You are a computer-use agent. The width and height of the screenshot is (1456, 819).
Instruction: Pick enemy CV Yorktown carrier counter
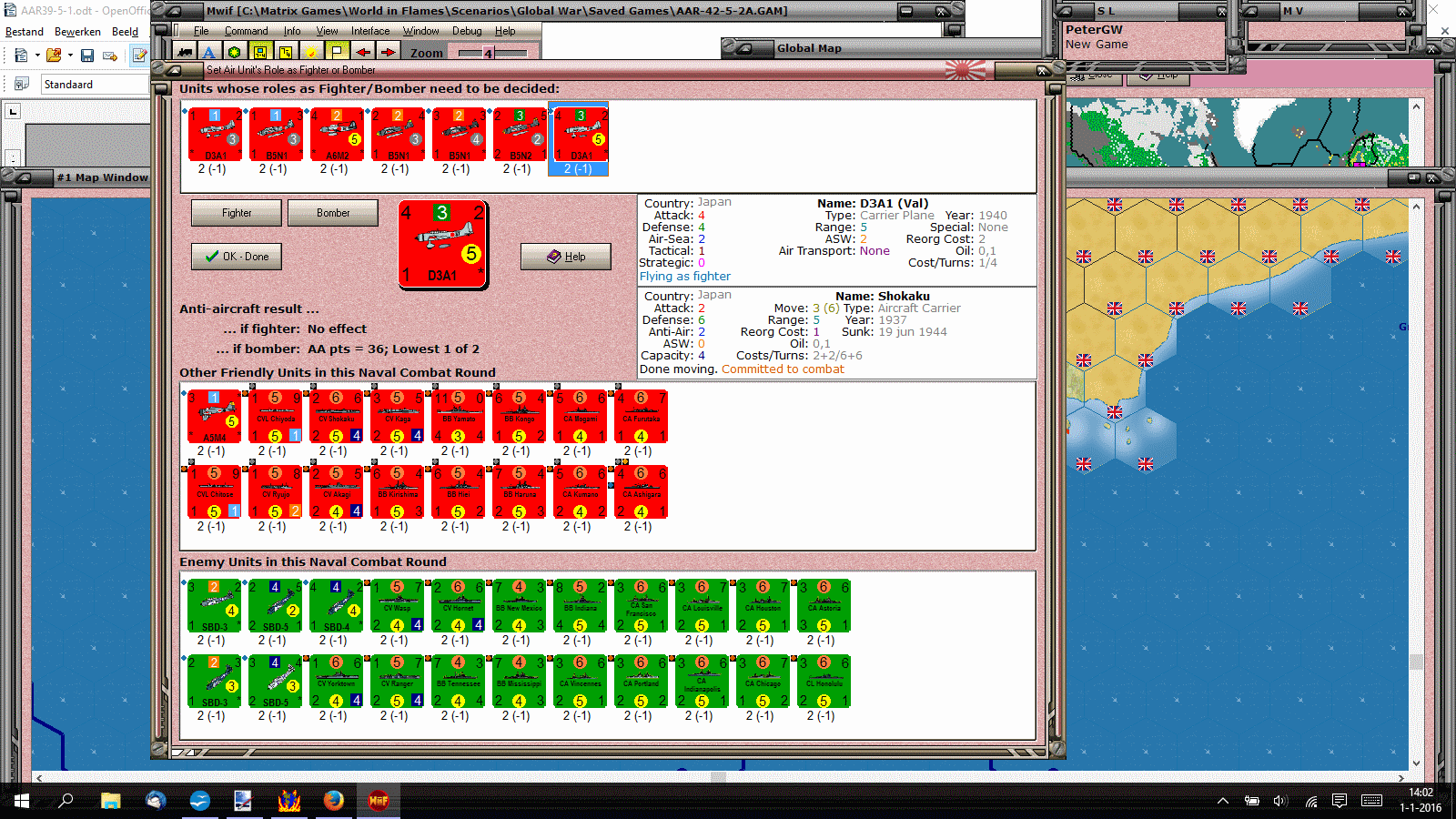337,682
